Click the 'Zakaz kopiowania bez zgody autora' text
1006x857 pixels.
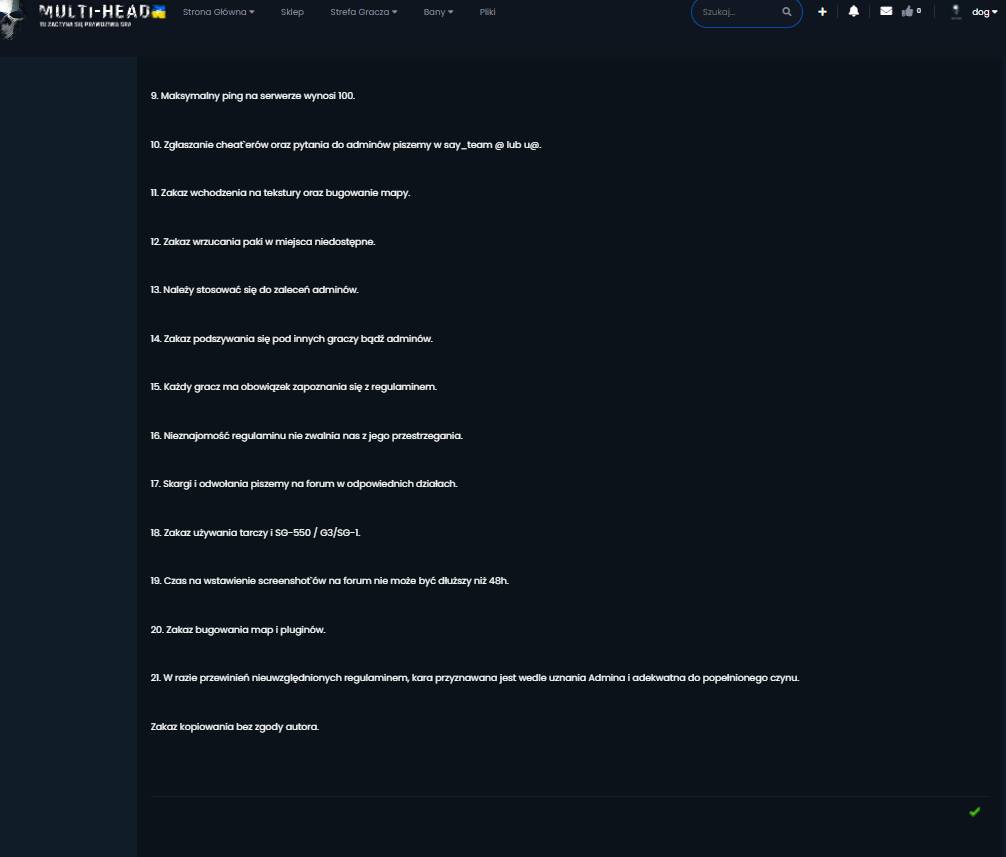(x=234, y=726)
